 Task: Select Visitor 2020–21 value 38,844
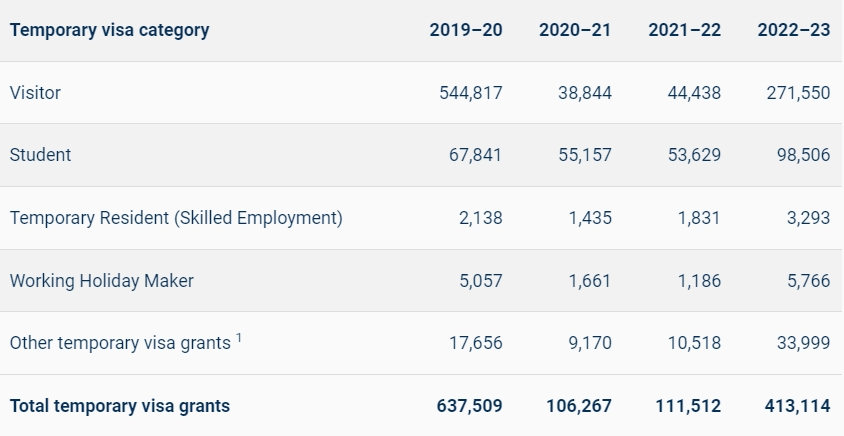(585, 93)
